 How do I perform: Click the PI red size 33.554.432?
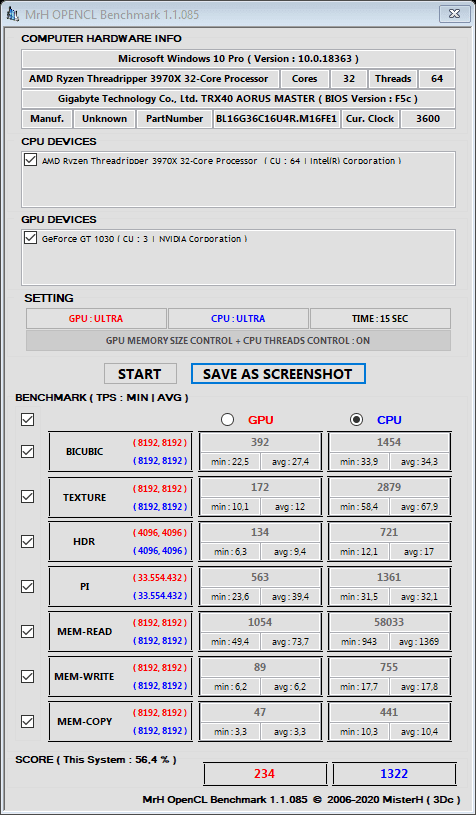160,577
